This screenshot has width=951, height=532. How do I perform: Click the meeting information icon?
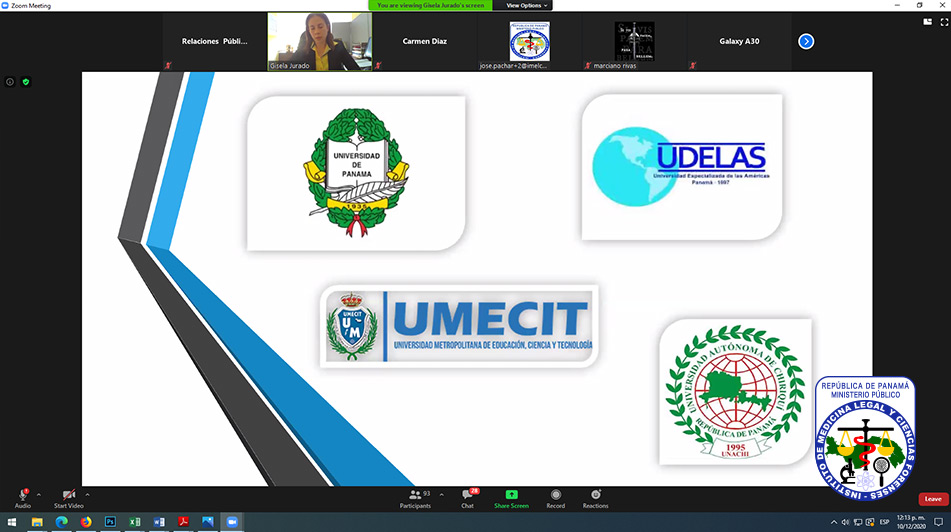pos(10,82)
